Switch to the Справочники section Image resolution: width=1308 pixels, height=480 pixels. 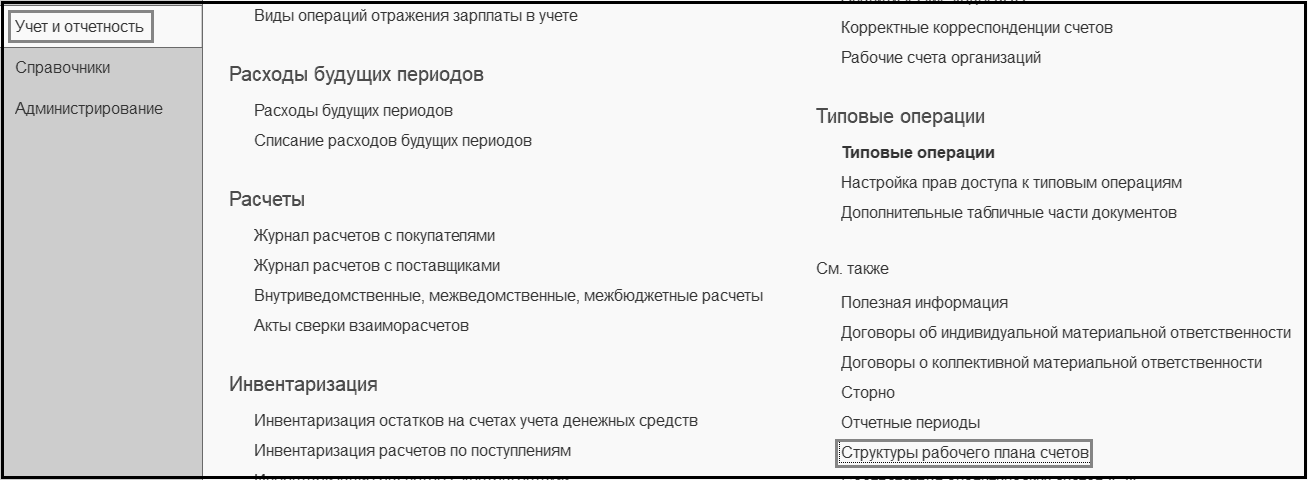click(x=63, y=68)
